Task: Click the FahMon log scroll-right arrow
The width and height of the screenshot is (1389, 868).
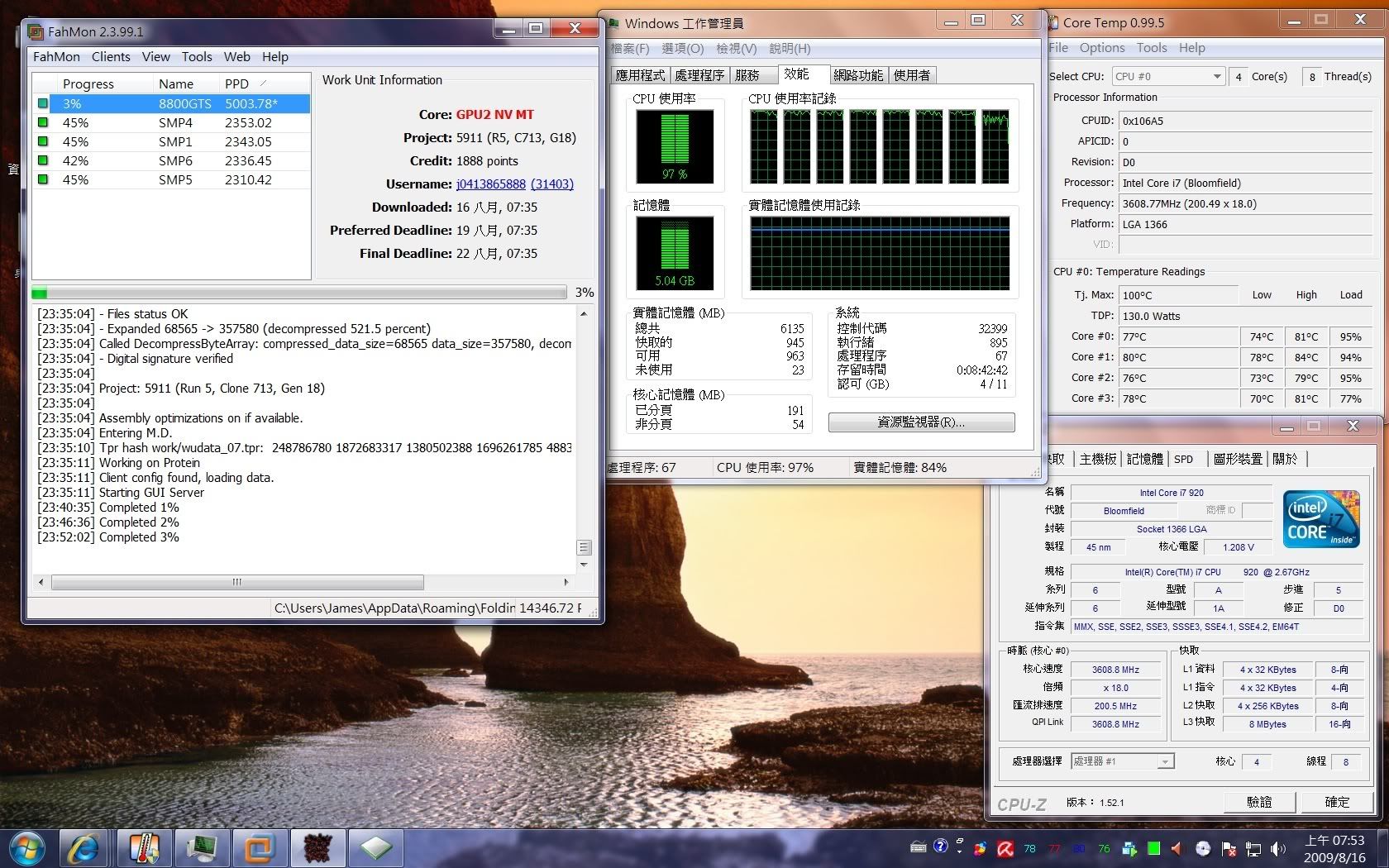Action: 566,582
